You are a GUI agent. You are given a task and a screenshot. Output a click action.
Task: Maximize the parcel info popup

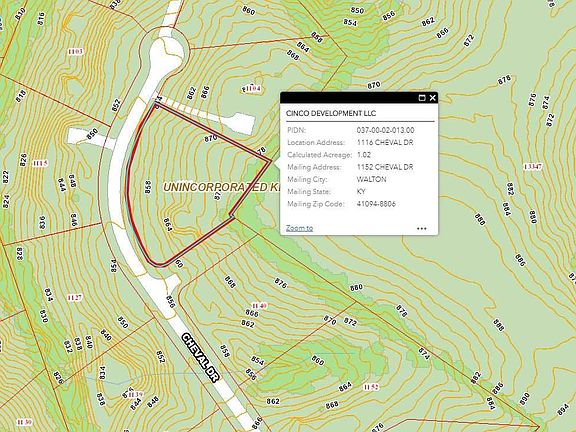tap(422, 98)
